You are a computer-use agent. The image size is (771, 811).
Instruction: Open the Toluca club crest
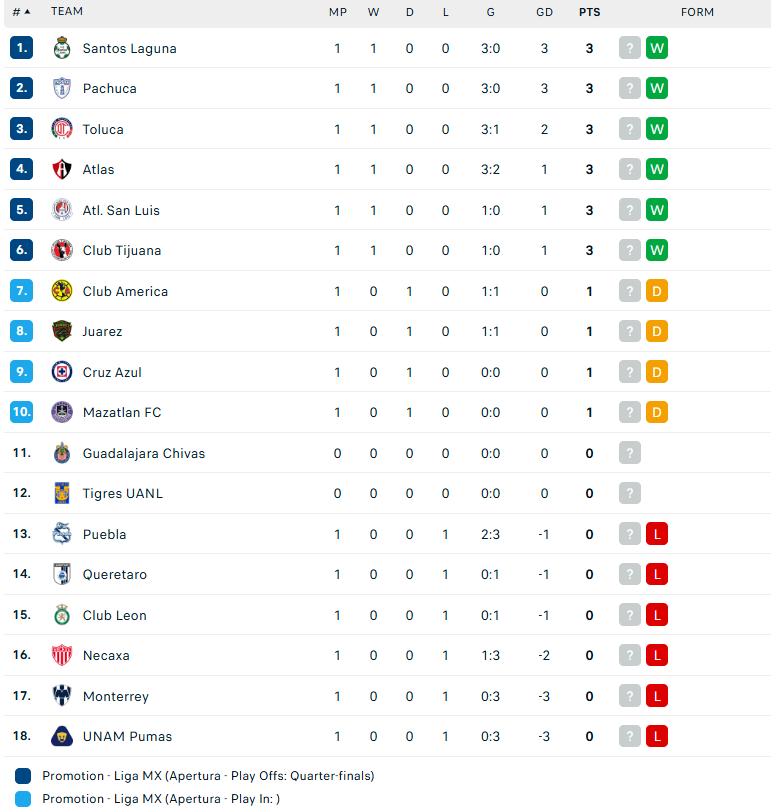coord(62,129)
